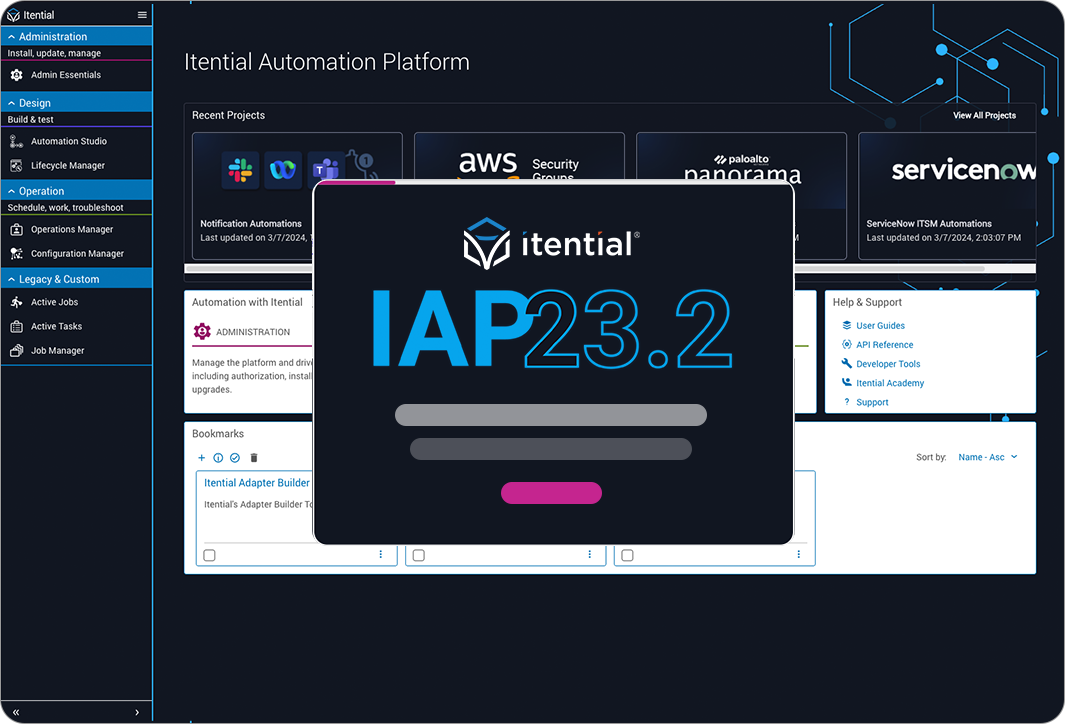Open Configuration Manager via its sidebar icon

point(16,254)
